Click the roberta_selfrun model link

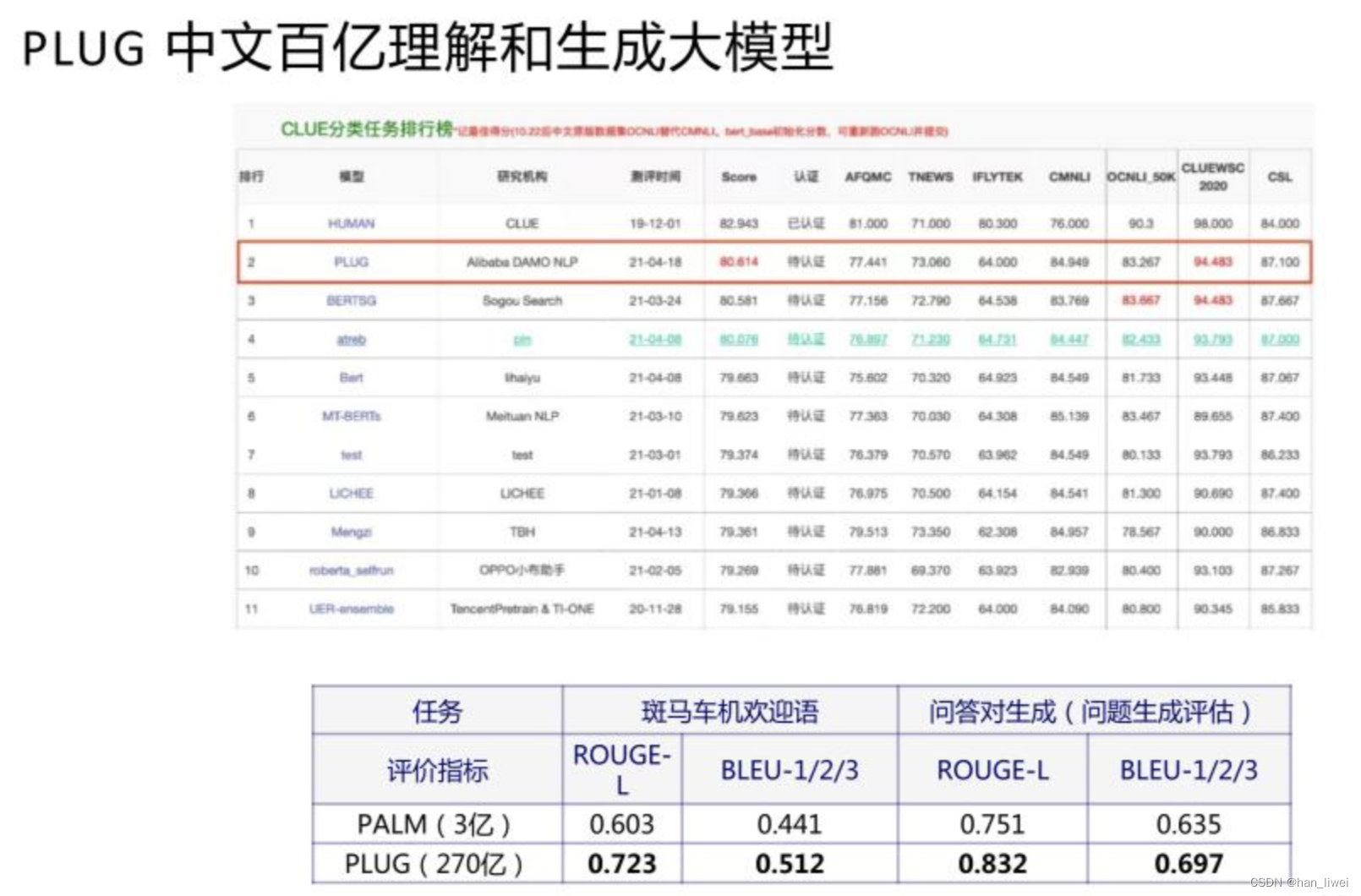pyautogui.click(x=352, y=571)
